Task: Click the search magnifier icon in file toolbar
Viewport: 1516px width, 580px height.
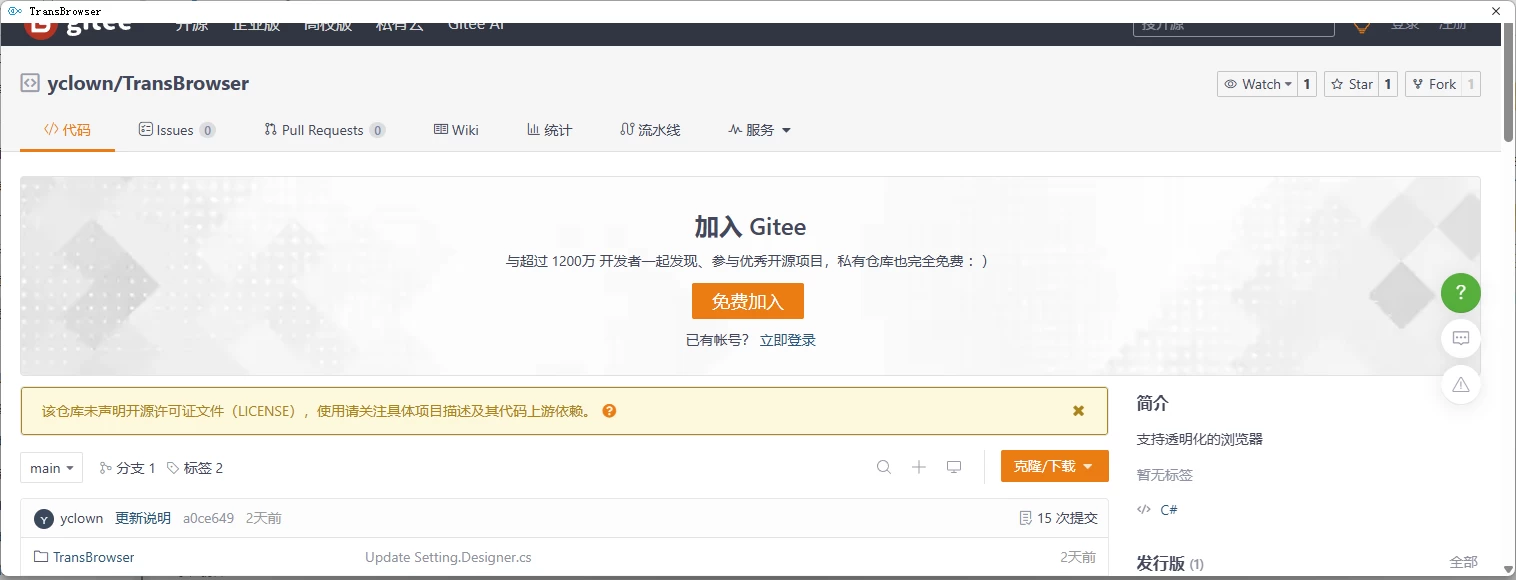Action: coord(884,467)
